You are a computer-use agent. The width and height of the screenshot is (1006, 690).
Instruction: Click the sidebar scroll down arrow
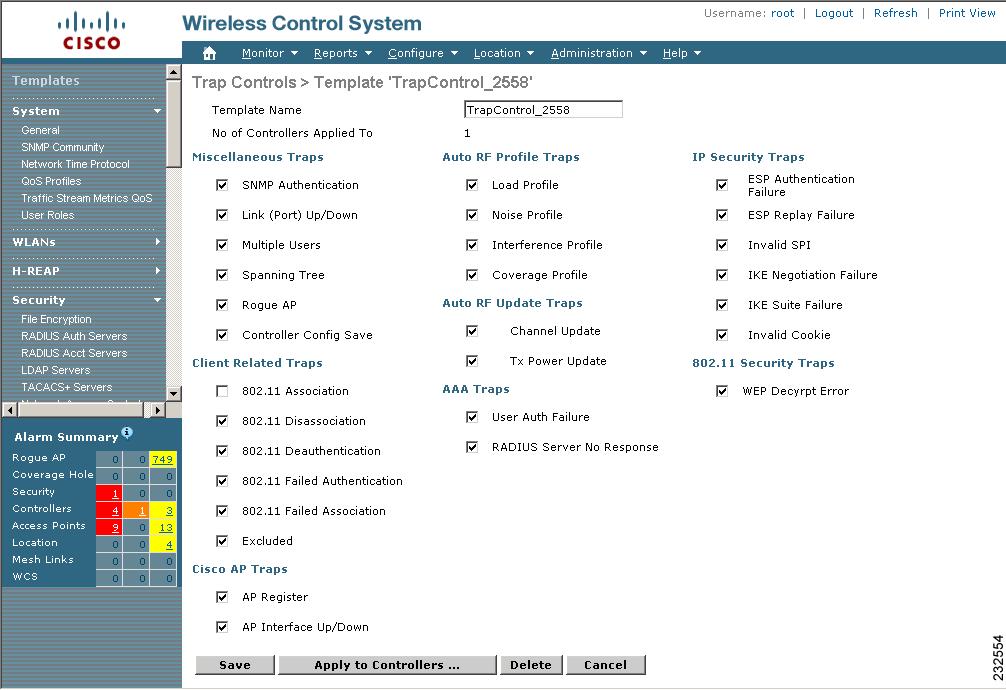coord(173,393)
